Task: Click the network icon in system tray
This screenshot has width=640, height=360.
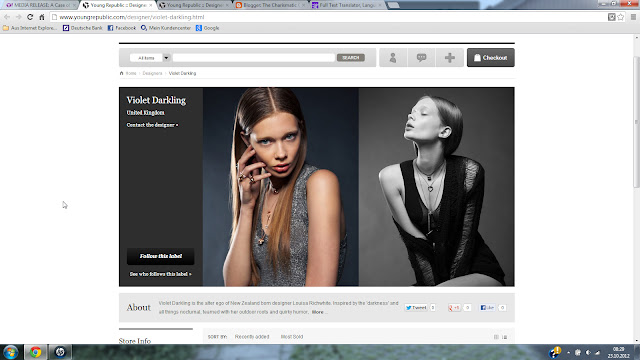Action: pyautogui.click(x=598, y=352)
